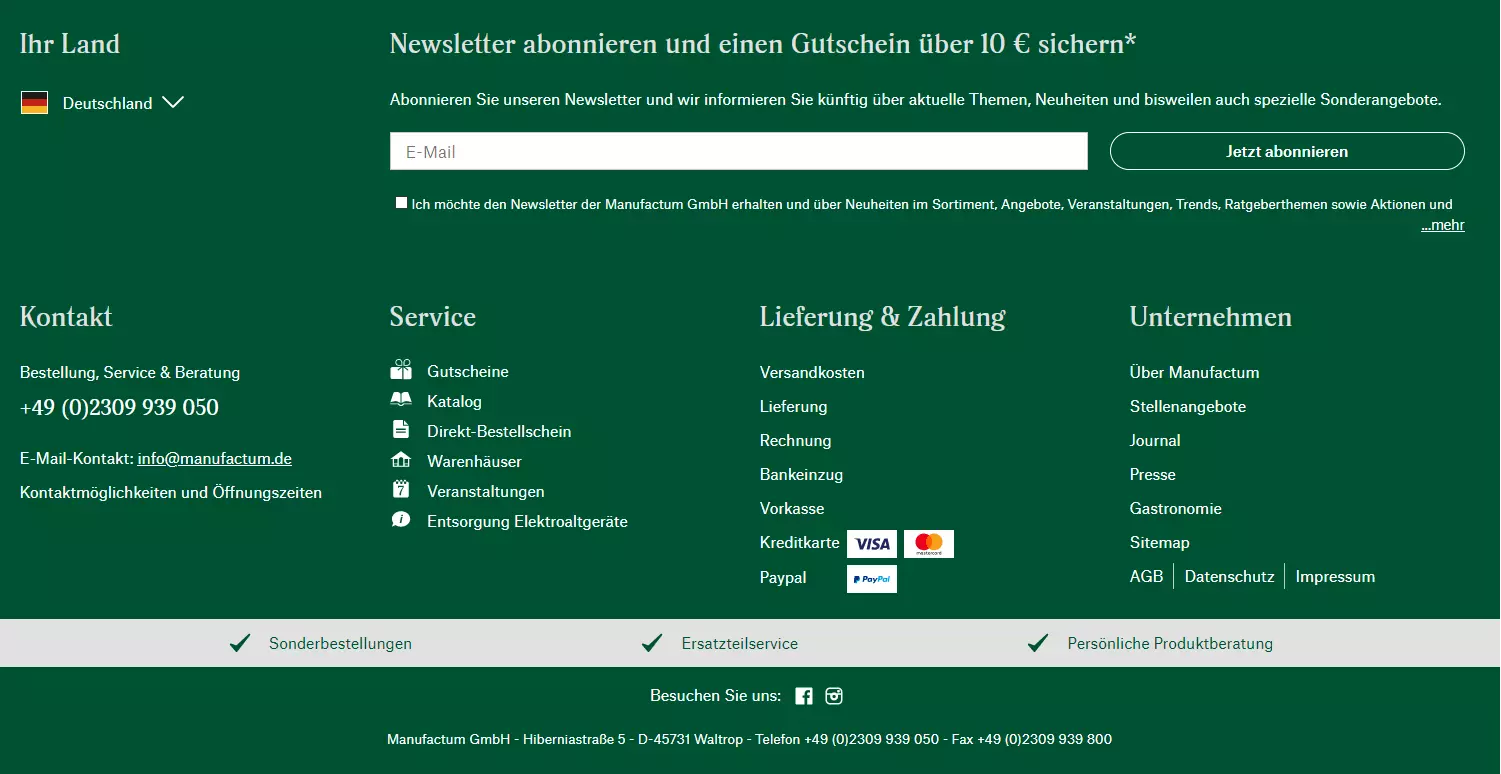This screenshot has width=1501, height=774.
Task: Click the Veranstaltungen calendar icon
Action: (x=401, y=490)
